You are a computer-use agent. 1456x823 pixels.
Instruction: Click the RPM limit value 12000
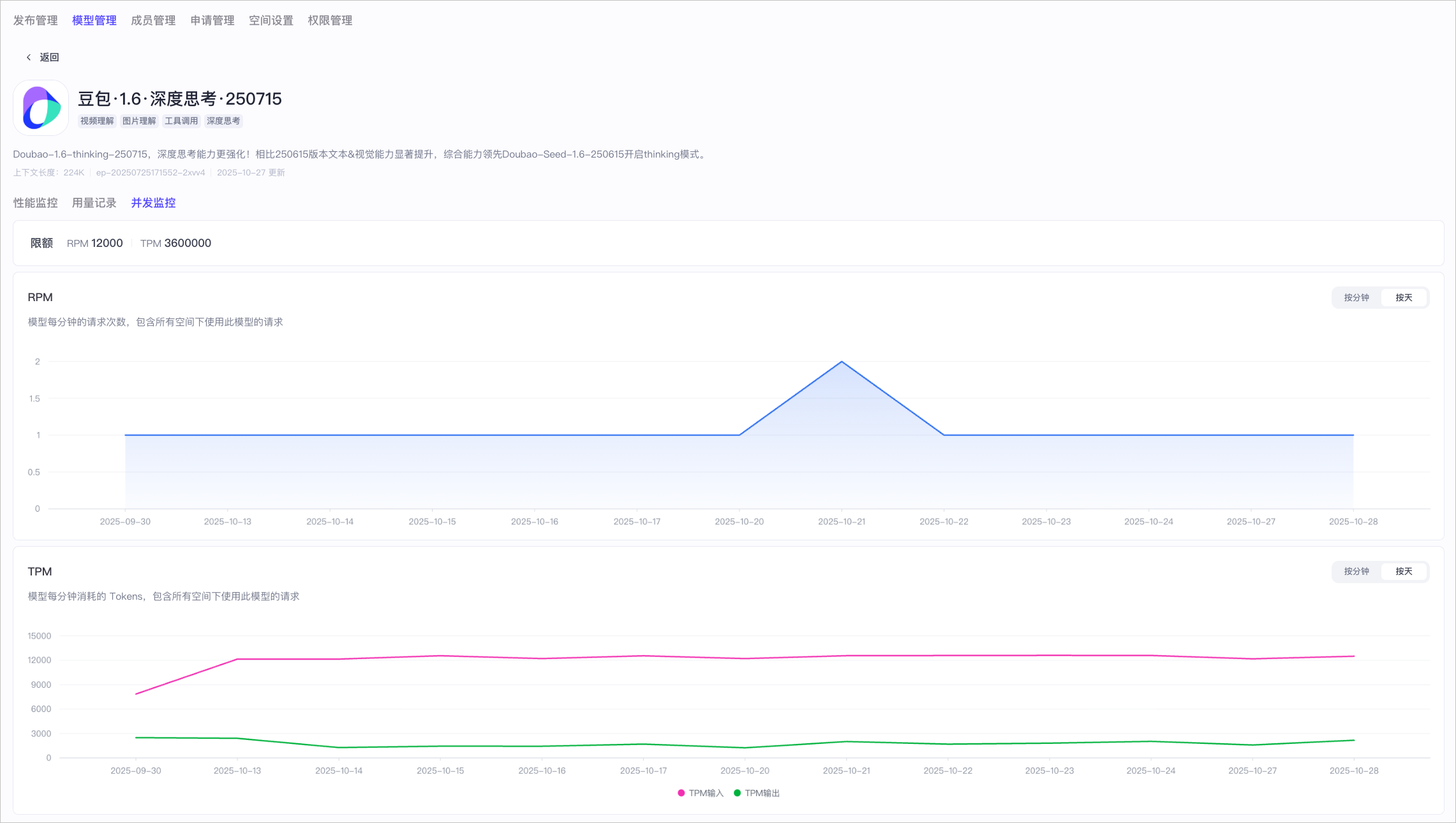[x=107, y=243]
